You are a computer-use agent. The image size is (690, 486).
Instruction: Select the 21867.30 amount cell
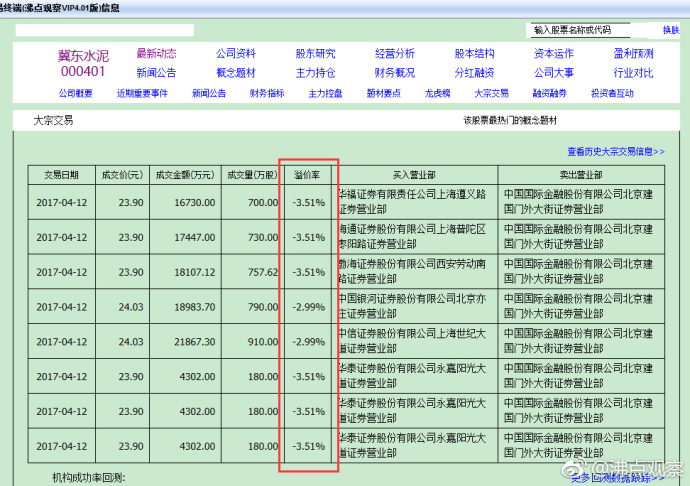click(185, 342)
